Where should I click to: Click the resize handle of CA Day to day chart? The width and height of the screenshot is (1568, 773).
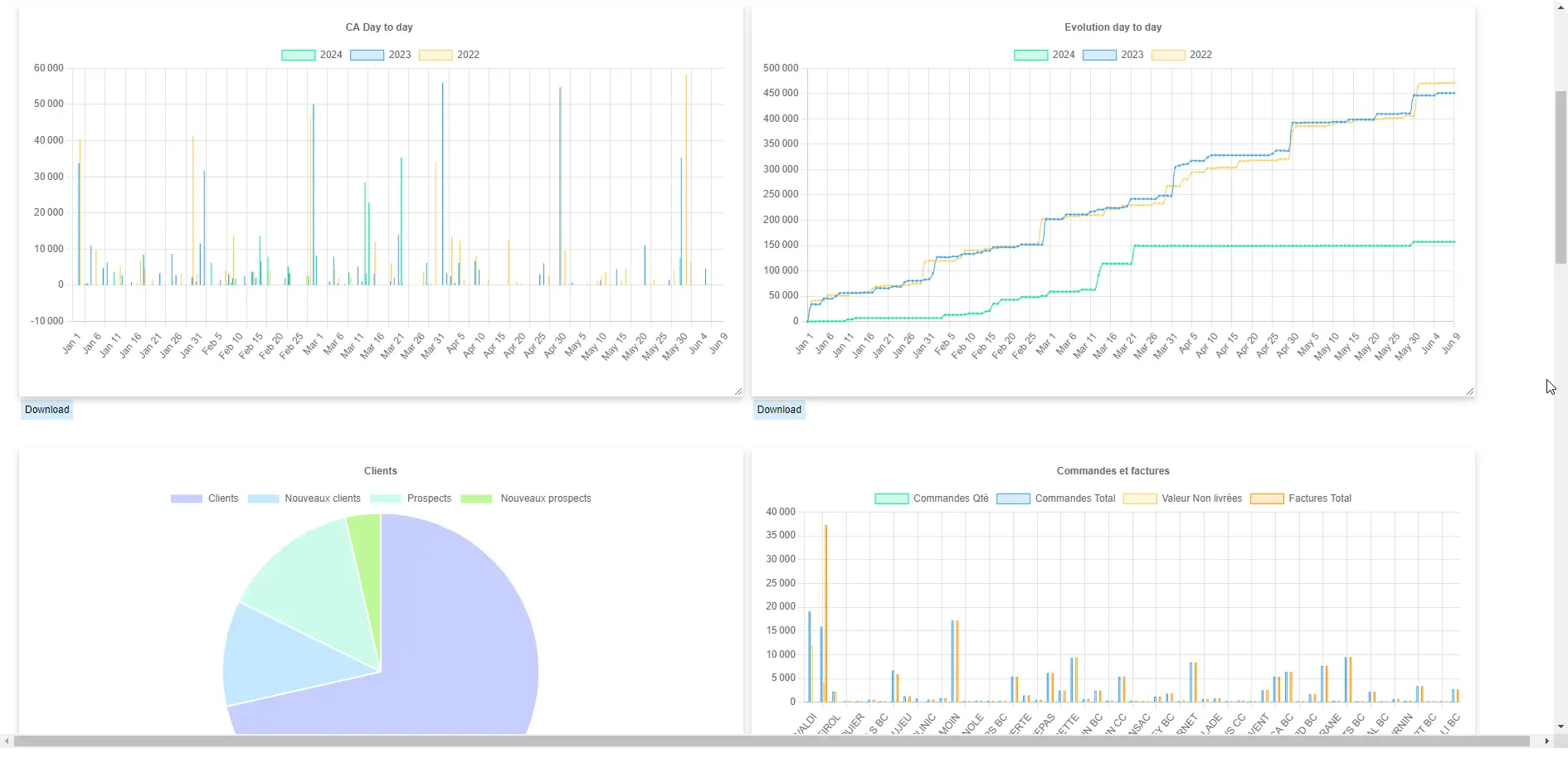coord(738,391)
